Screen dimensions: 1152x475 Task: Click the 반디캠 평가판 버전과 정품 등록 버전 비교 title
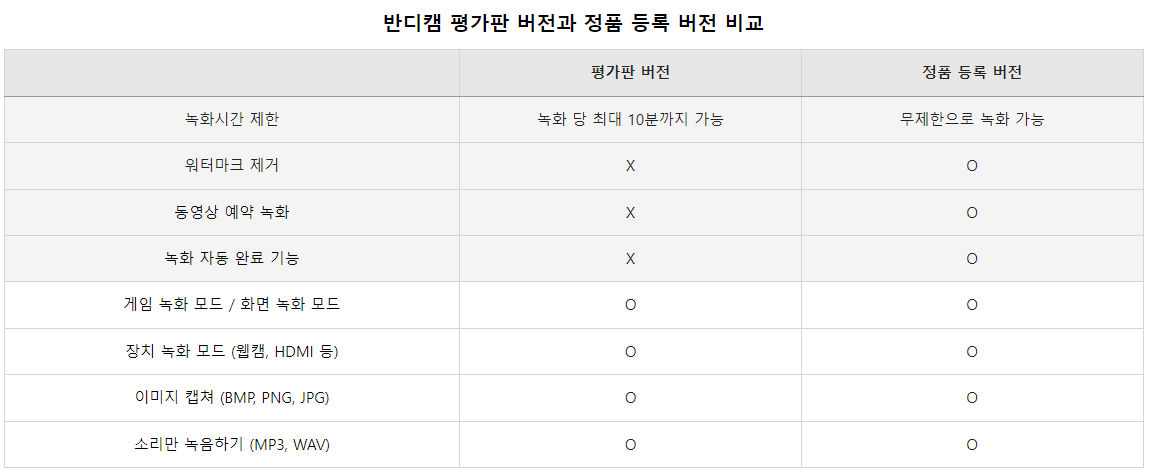click(574, 23)
